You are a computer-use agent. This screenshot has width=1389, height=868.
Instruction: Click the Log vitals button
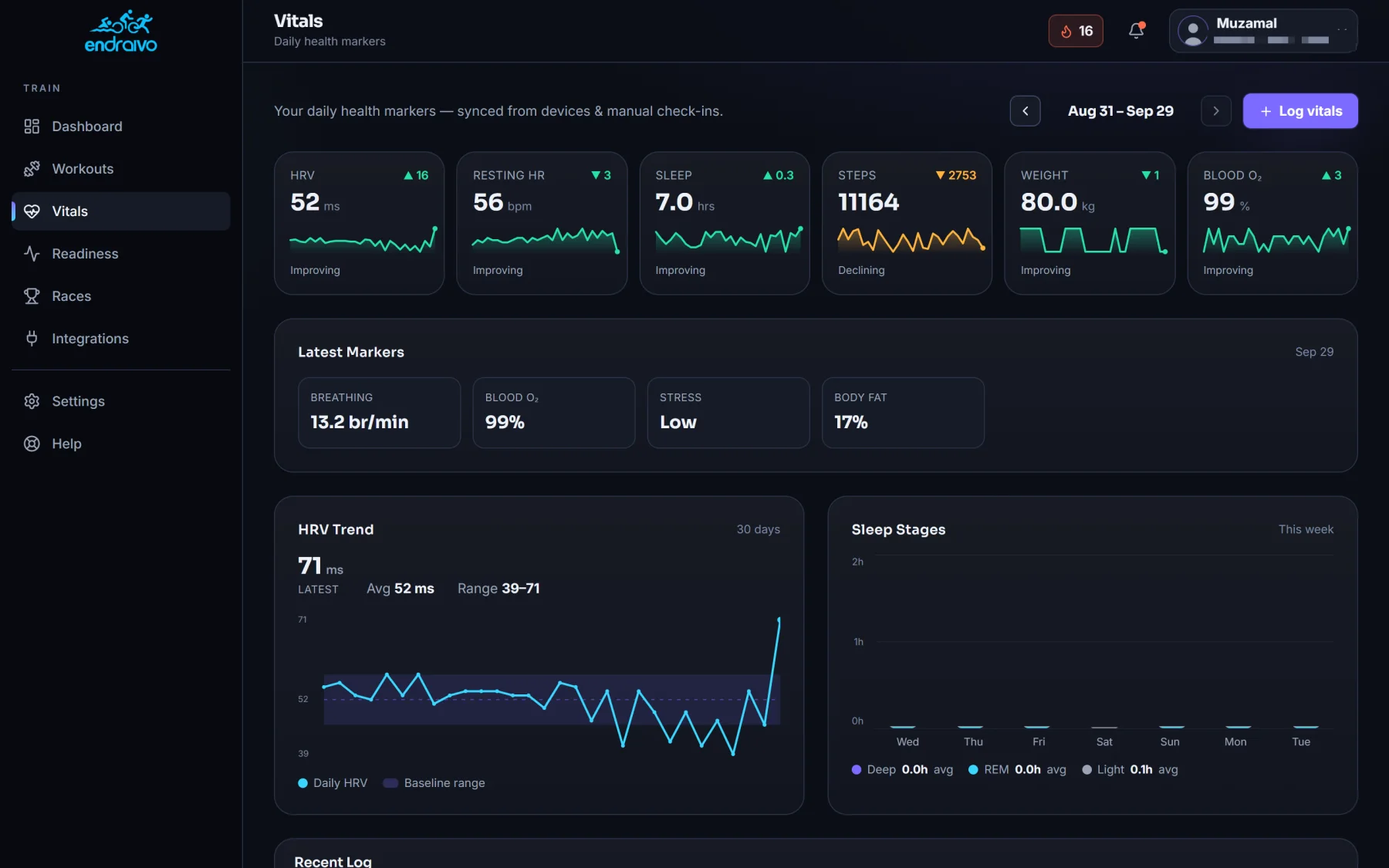(x=1300, y=111)
